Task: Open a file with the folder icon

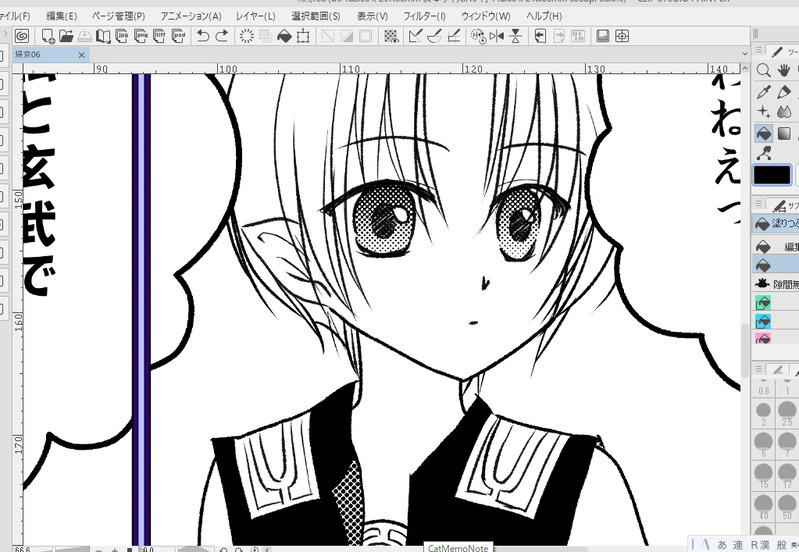Action: pos(66,36)
